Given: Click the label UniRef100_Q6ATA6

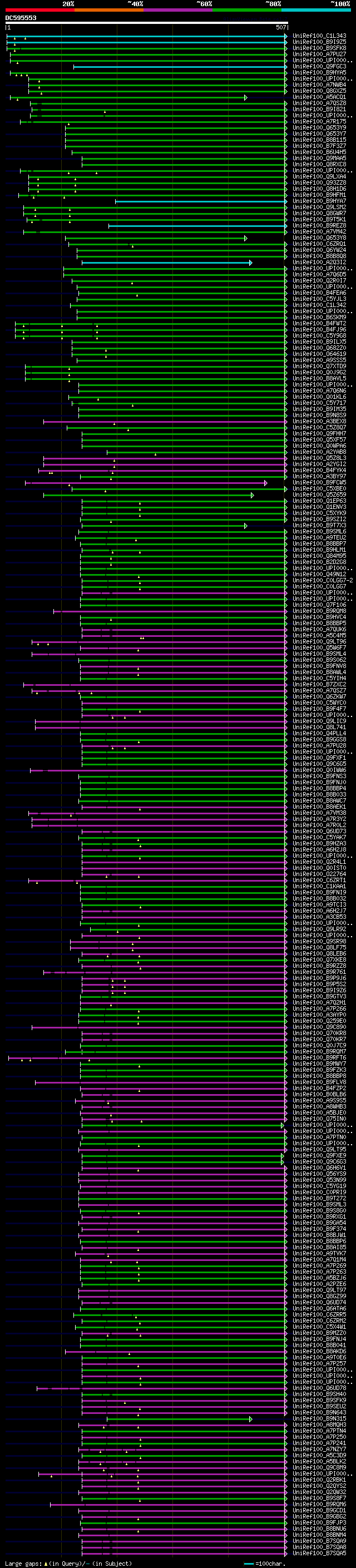Looking at the screenshot, I should coord(319,1309).
